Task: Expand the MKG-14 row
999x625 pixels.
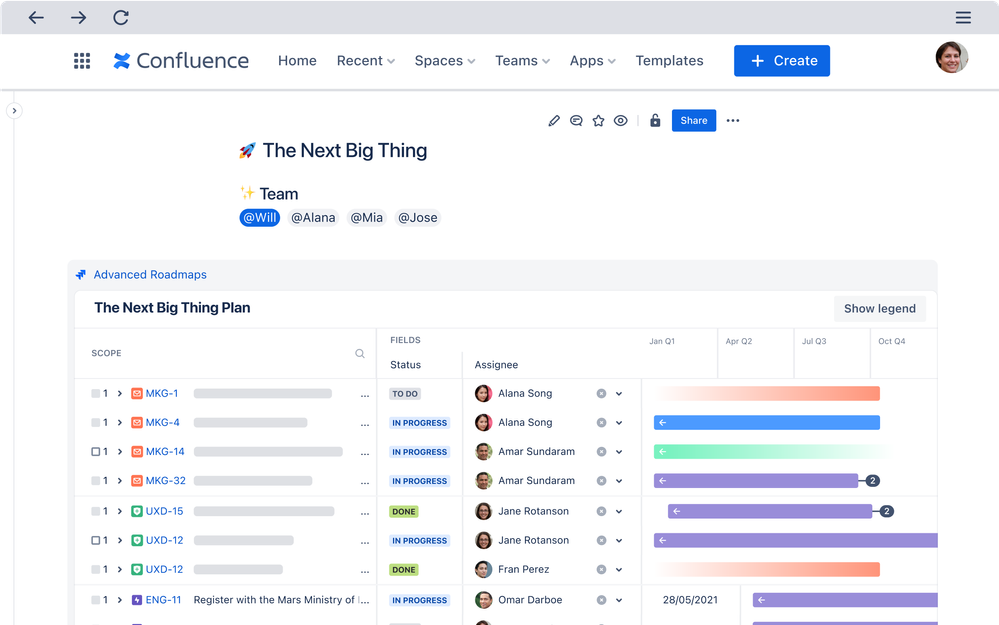Action: tap(119, 452)
